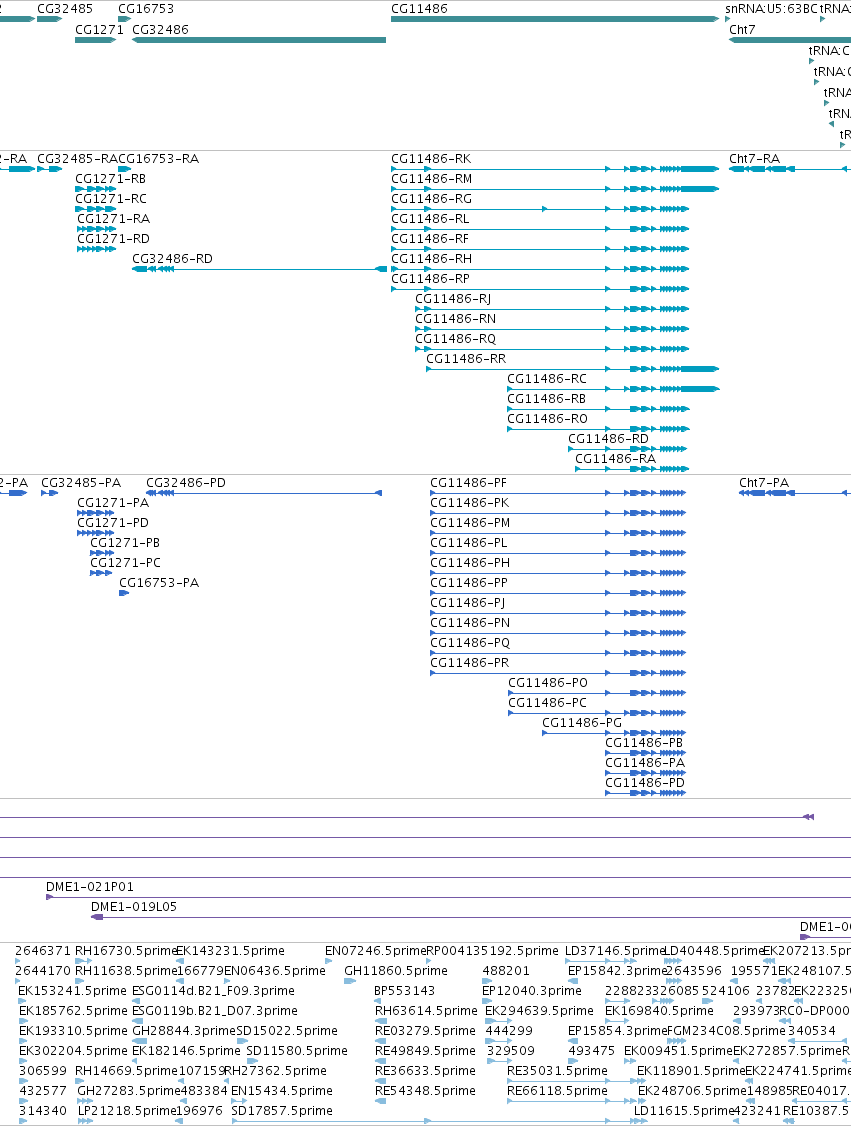Click transcript CG1271-RD

click(113, 239)
